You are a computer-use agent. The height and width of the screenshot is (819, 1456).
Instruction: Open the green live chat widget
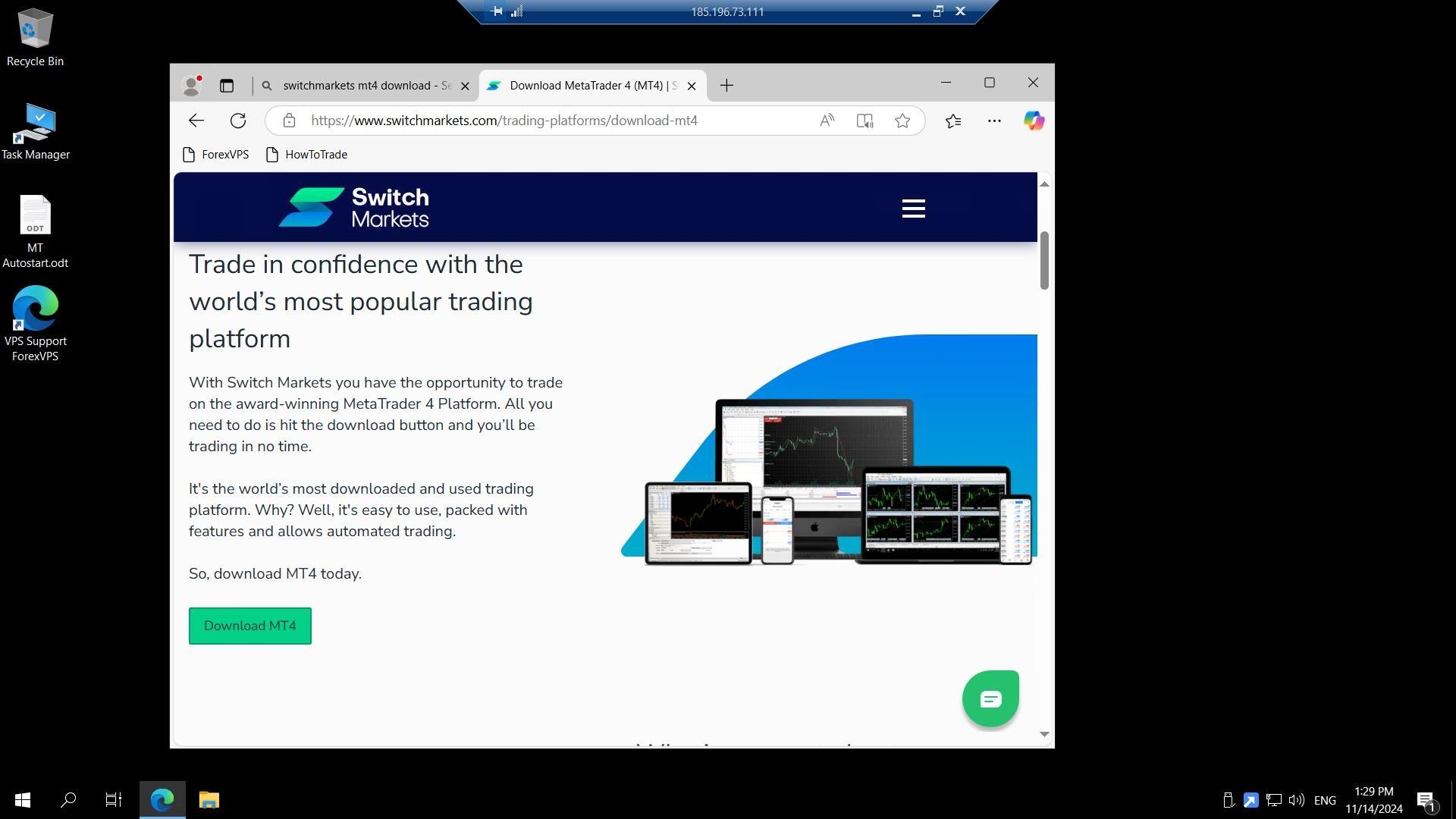coord(990,698)
